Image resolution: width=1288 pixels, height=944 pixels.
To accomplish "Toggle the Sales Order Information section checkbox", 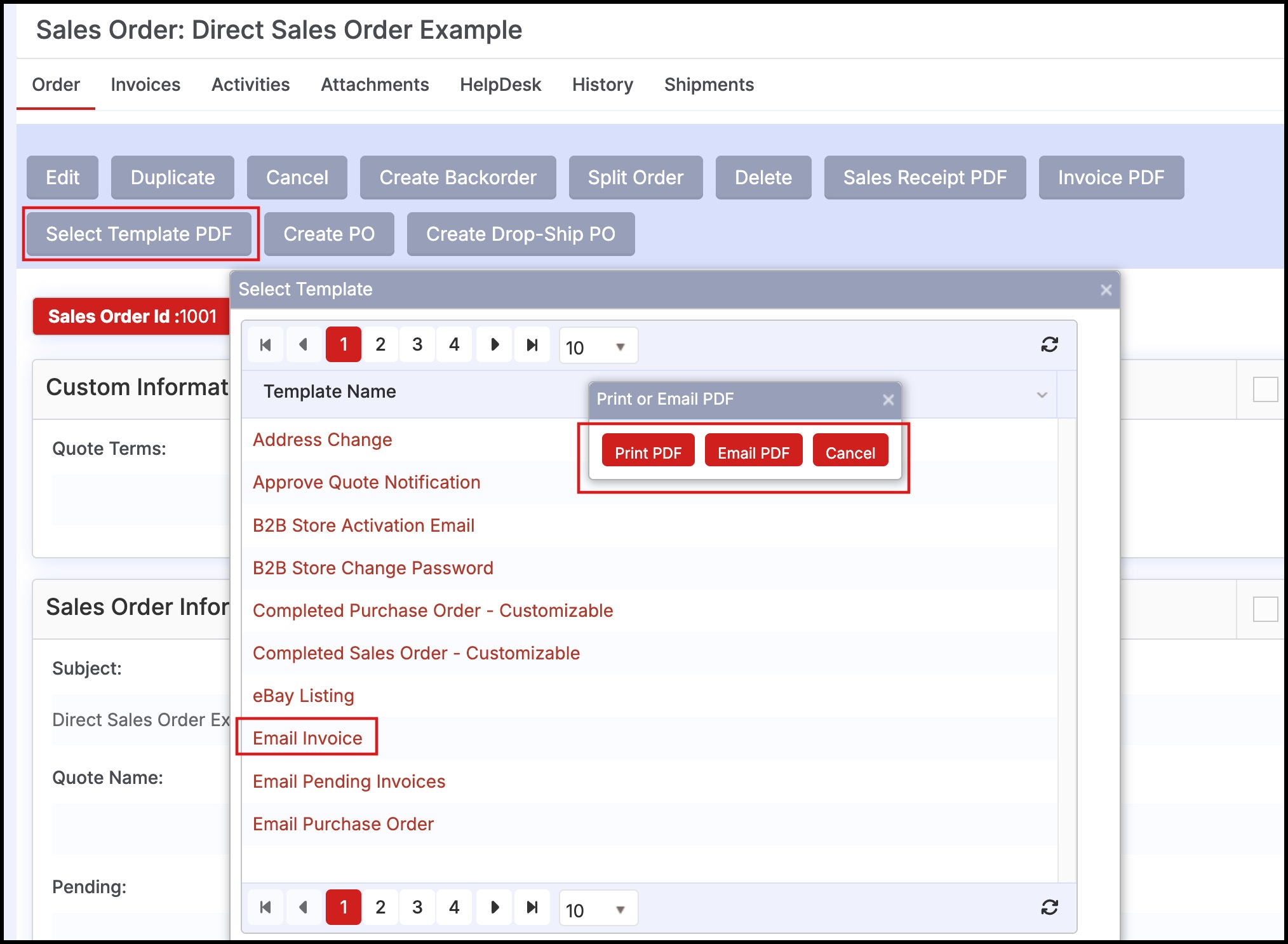I will coord(1265,609).
